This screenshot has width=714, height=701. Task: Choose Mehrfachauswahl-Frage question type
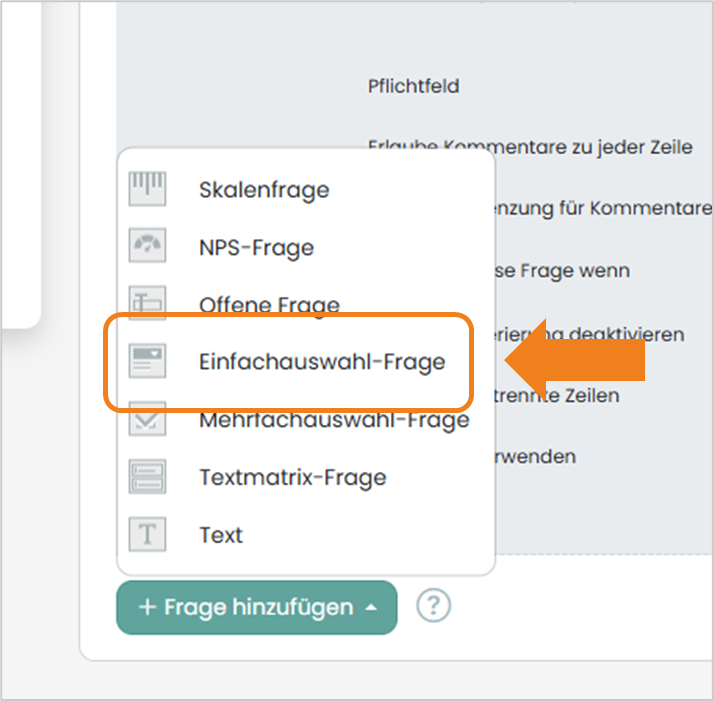coord(334,420)
